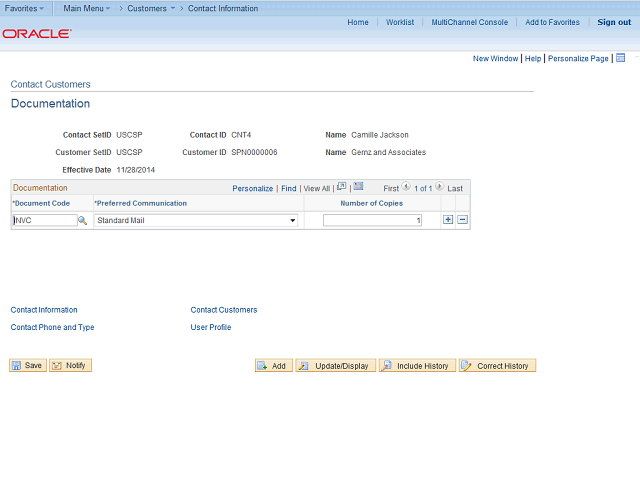640x480 pixels.
Task: Click Include History button
Action: pos(417,366)
